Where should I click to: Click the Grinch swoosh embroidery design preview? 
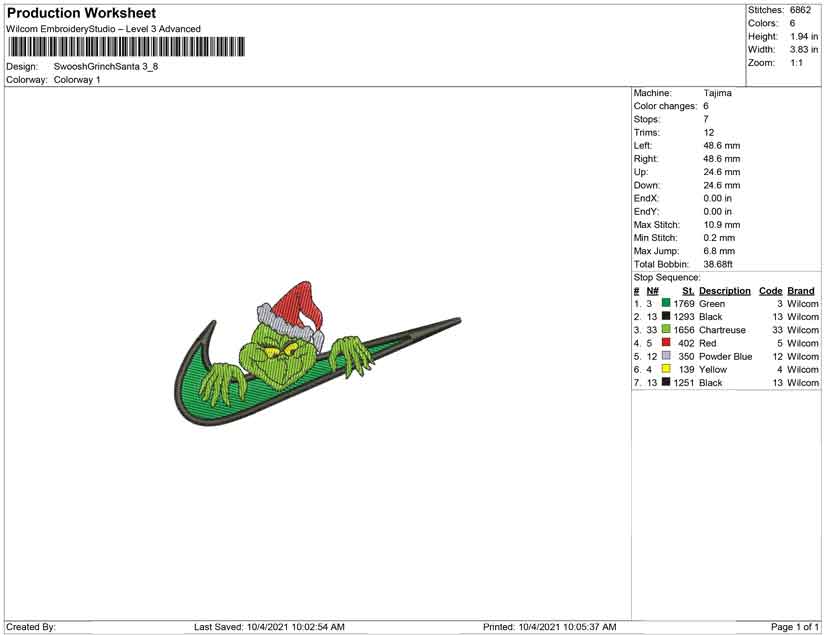(x=317, y=354)
